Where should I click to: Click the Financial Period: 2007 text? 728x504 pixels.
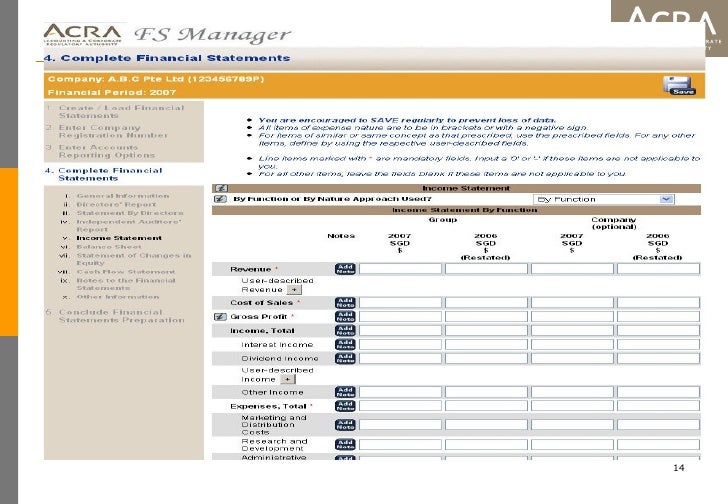click(x=111, y=92)
